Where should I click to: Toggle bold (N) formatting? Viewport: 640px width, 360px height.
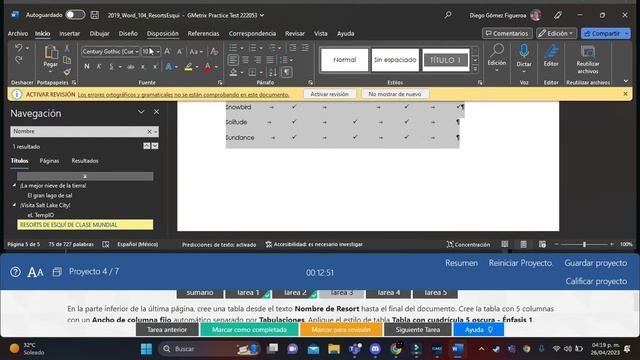(x=87, y=67)
